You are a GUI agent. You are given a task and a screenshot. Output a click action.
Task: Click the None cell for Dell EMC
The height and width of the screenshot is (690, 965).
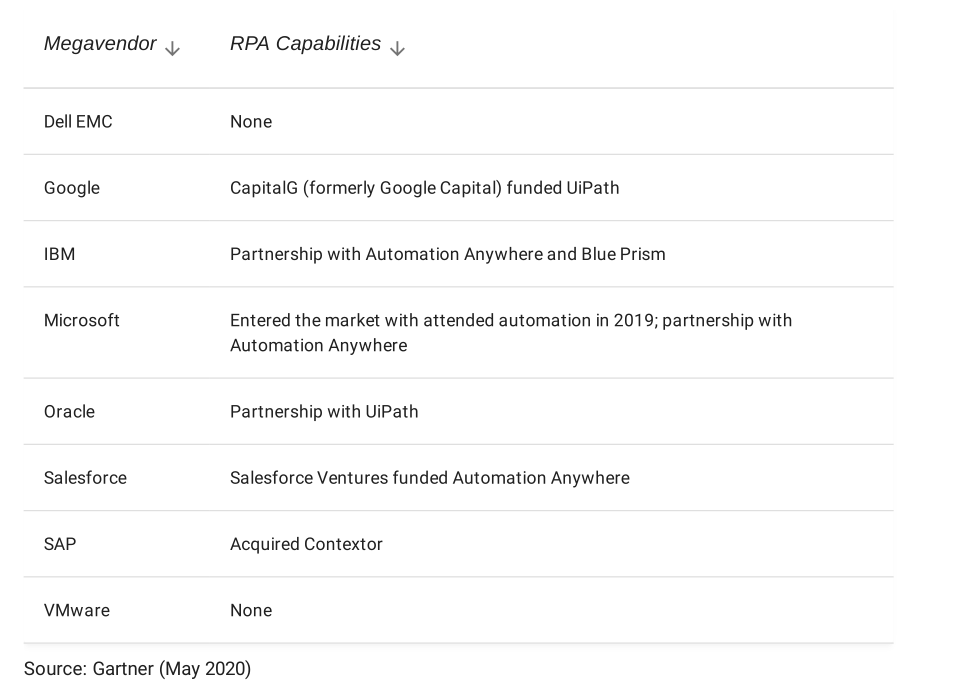click(x=251, y=122)
